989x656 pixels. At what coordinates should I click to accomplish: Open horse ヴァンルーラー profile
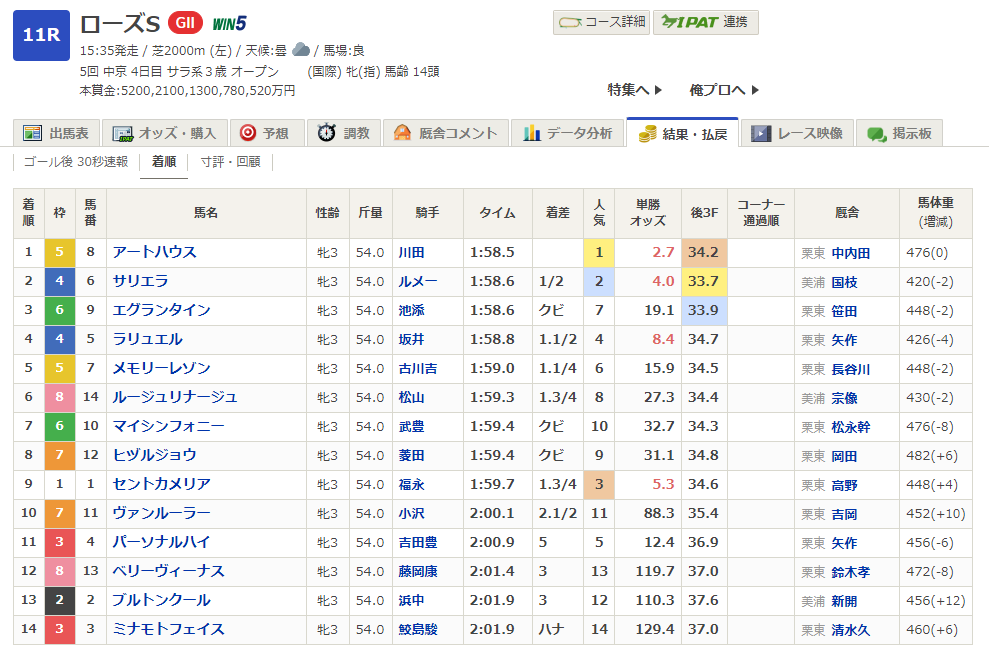tap(161, 513)
